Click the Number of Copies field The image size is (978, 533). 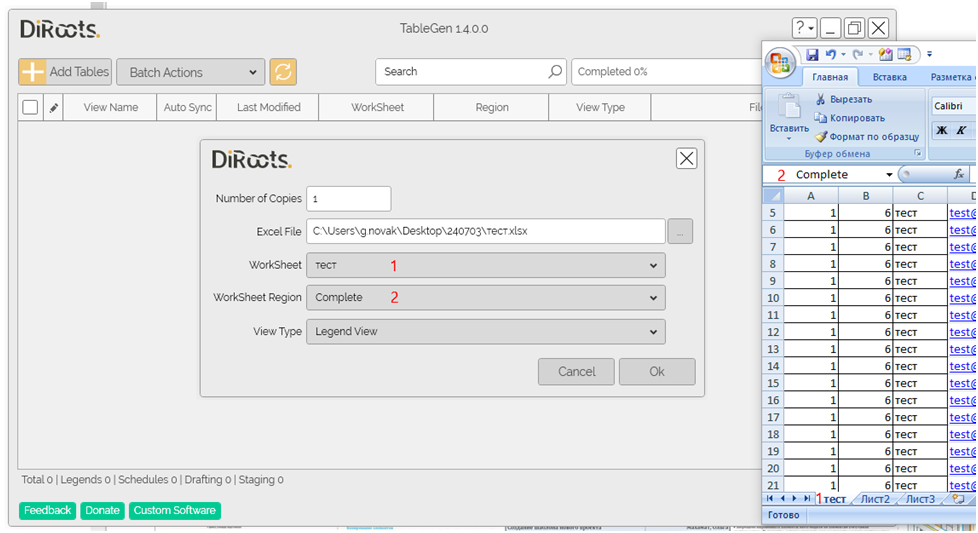point(348,199)
